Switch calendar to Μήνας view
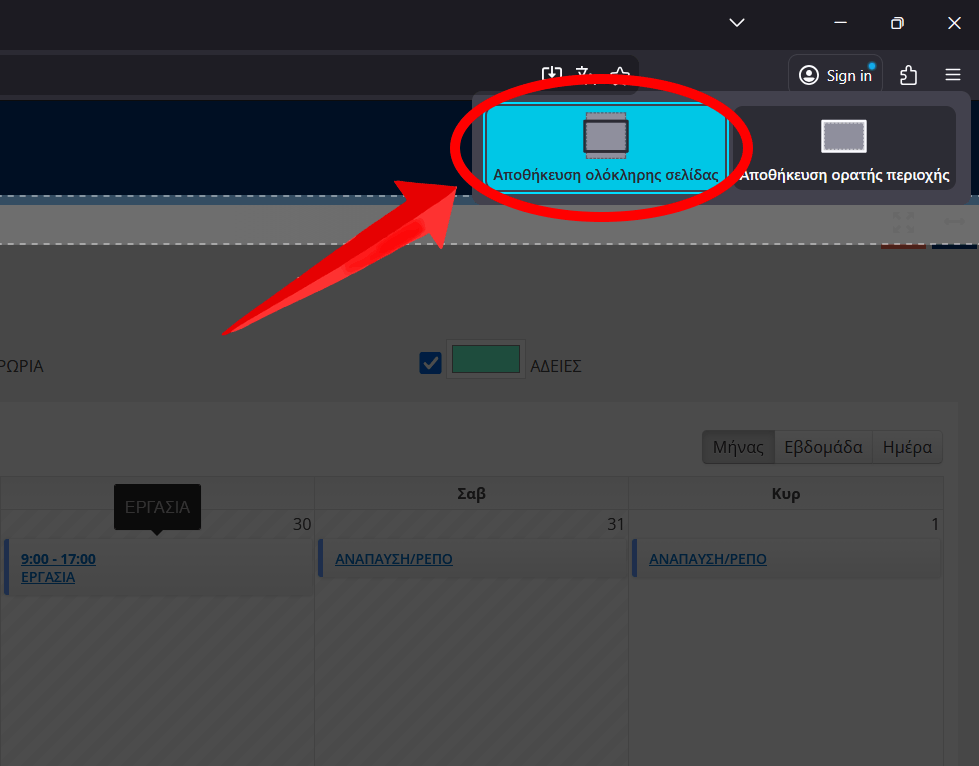Image resolution: width=979 pixels, height=766 pixels. (738, 447)
